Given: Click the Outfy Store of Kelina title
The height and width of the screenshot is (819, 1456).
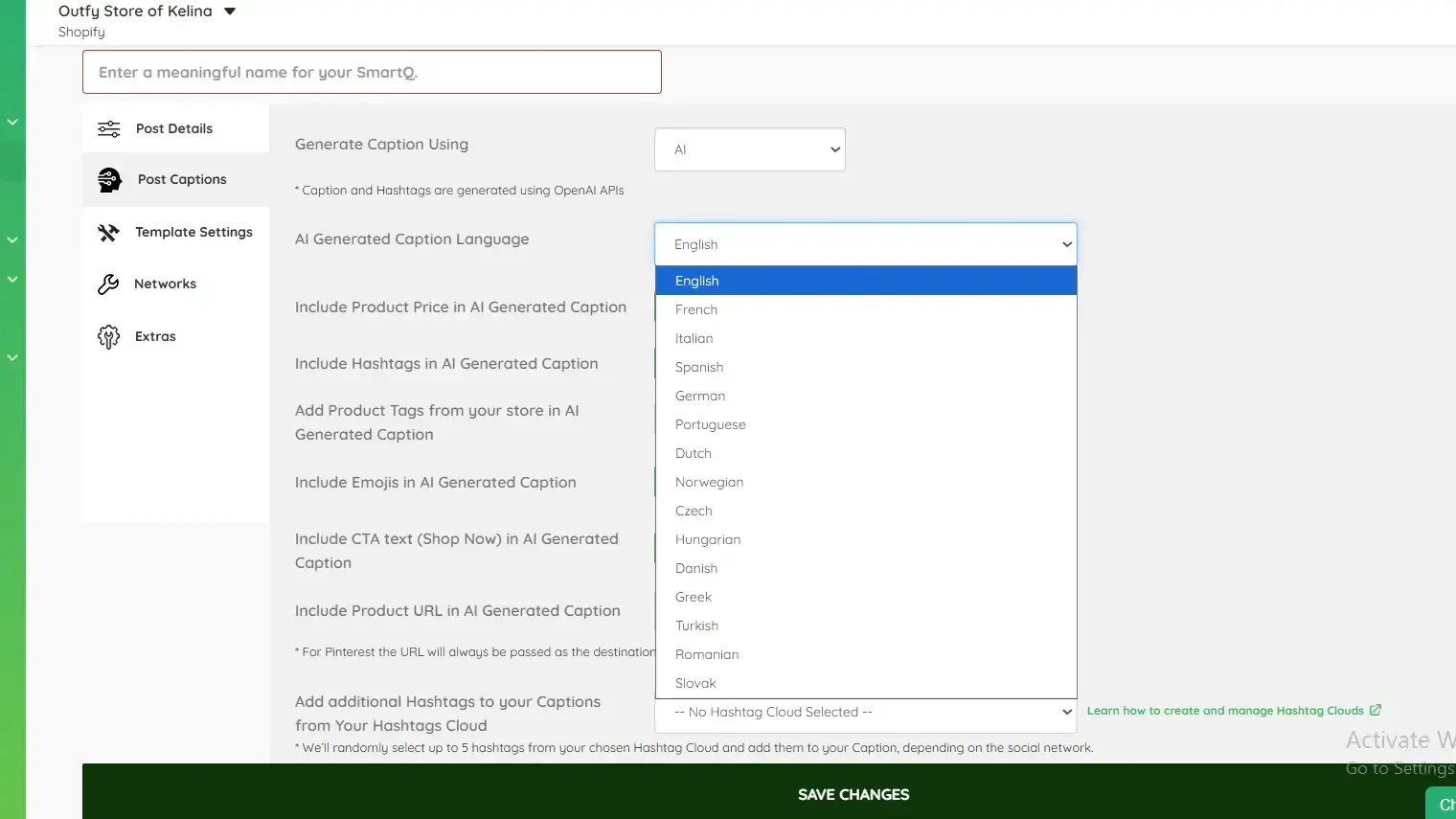Looking at the screenshot, I should [135, 11].
